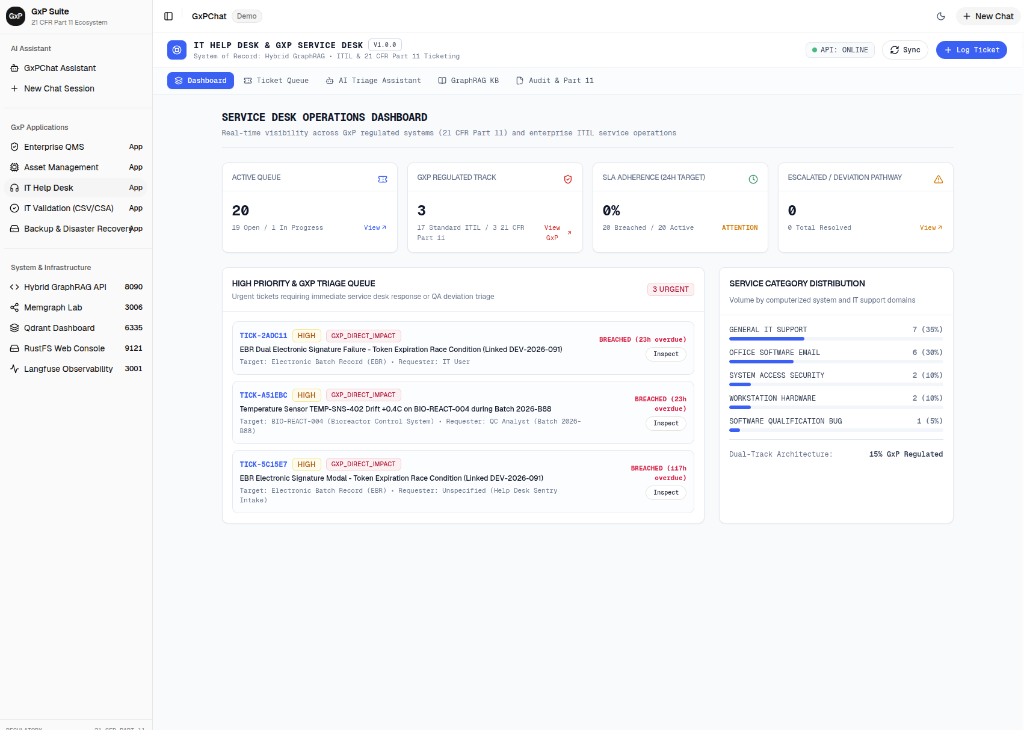Click the General IT Support progress bar
Screen dimensions: 1024x730
835,339
